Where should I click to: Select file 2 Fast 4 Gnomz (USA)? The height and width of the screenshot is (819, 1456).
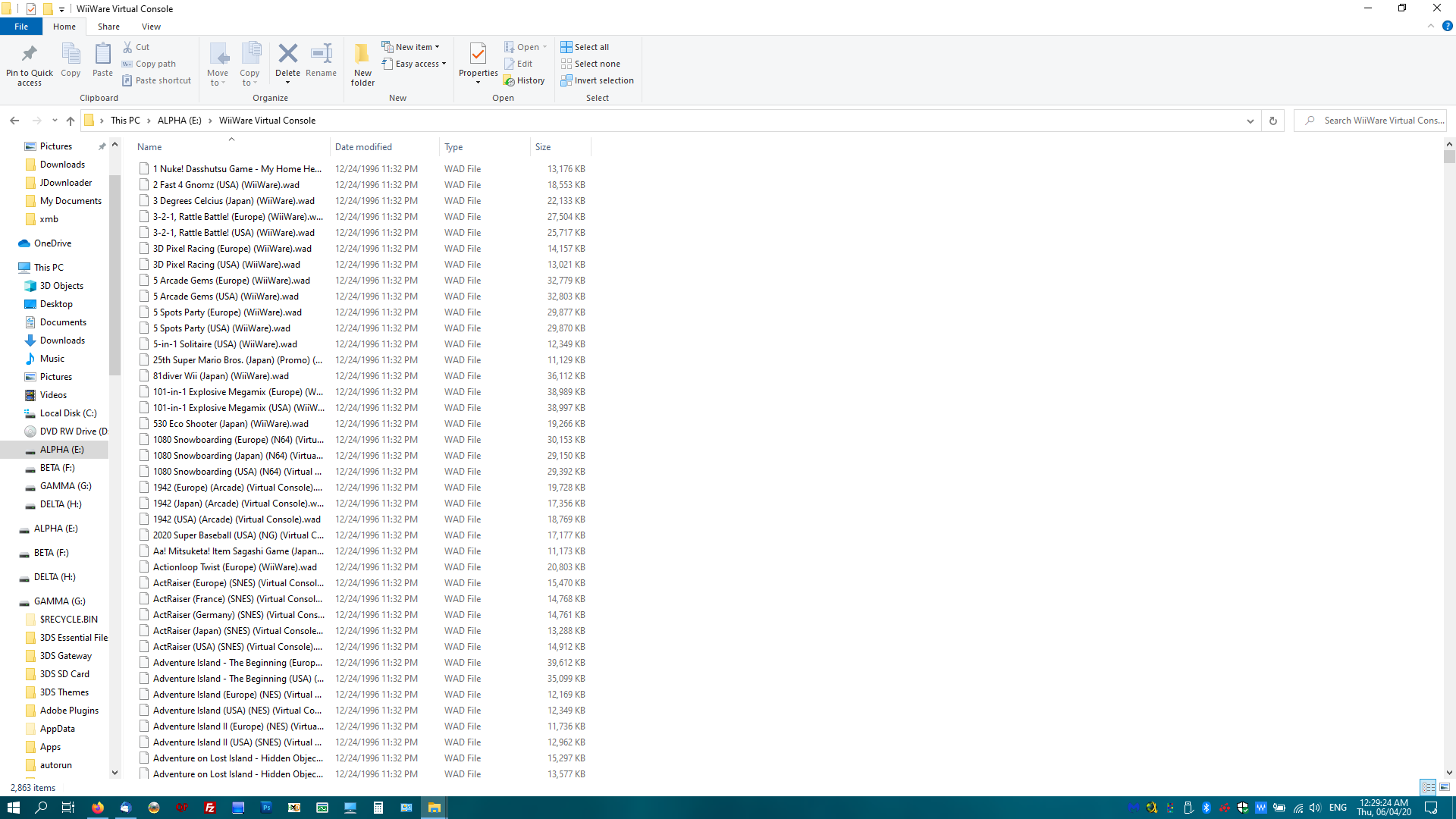coord(226,185)
